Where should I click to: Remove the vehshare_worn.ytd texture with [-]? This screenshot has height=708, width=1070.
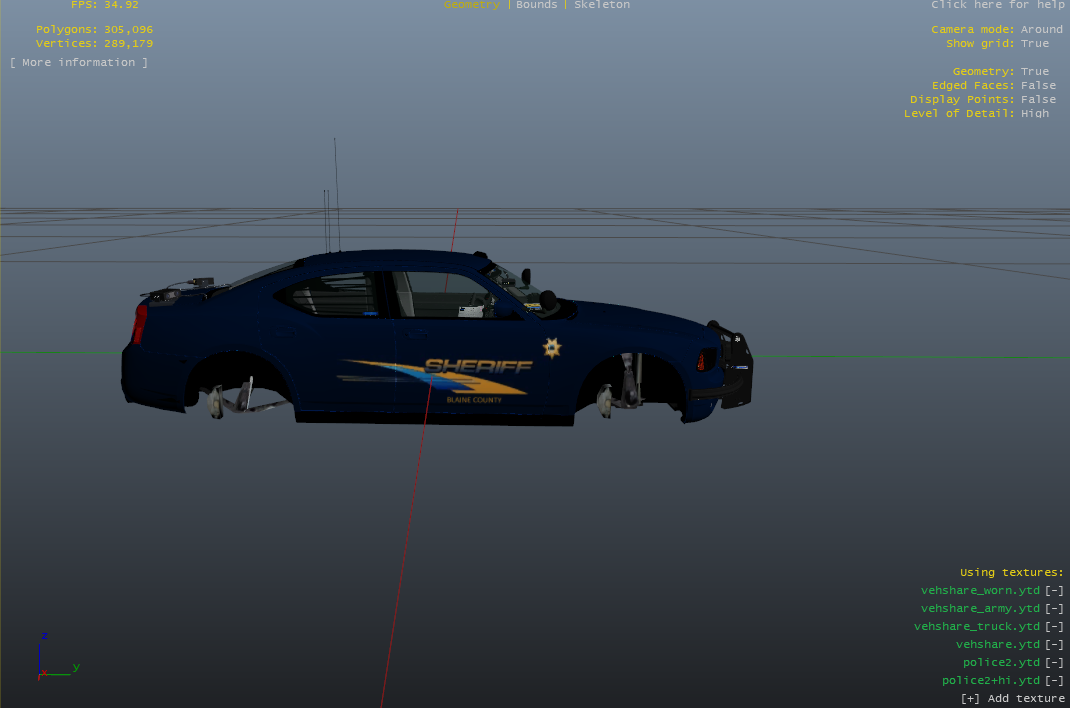click(x=1054, y=590)
